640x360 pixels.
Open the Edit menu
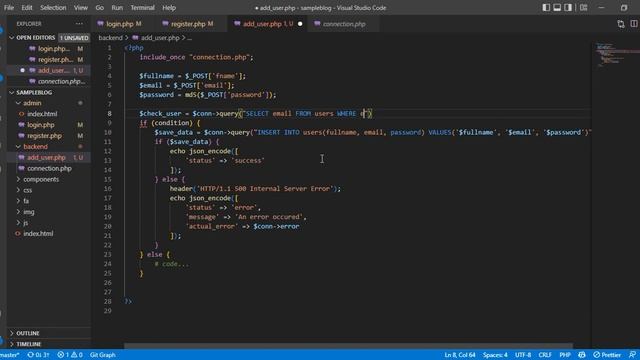click(x=27, y=8)
